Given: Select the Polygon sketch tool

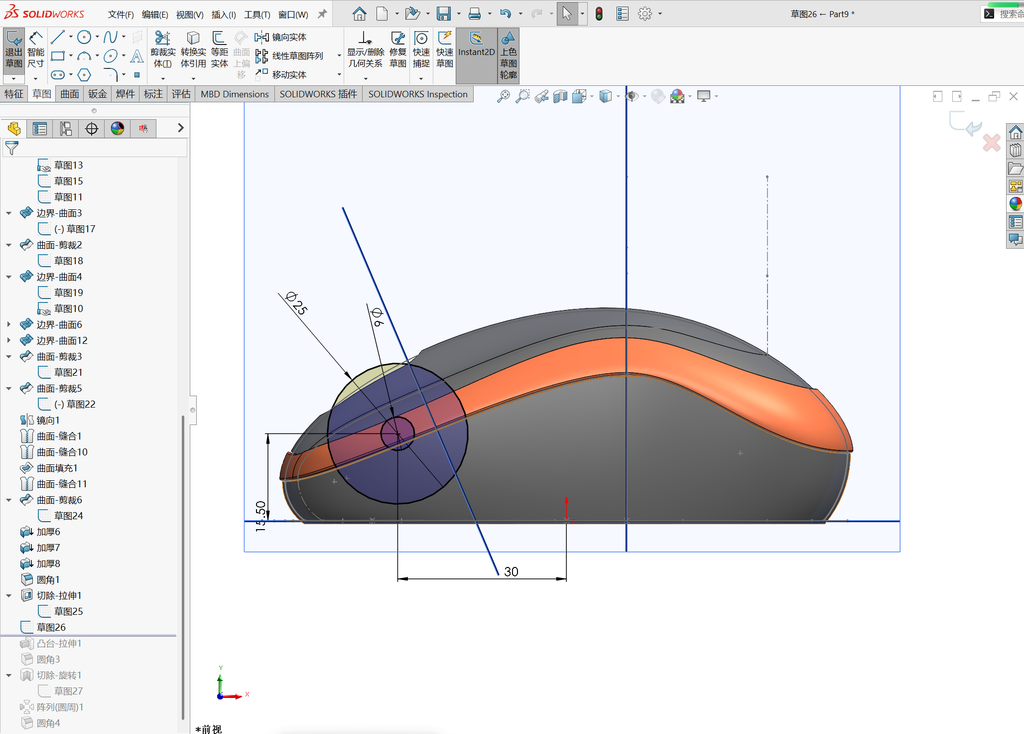Looking at the screenshot, I should coord(84,74).
